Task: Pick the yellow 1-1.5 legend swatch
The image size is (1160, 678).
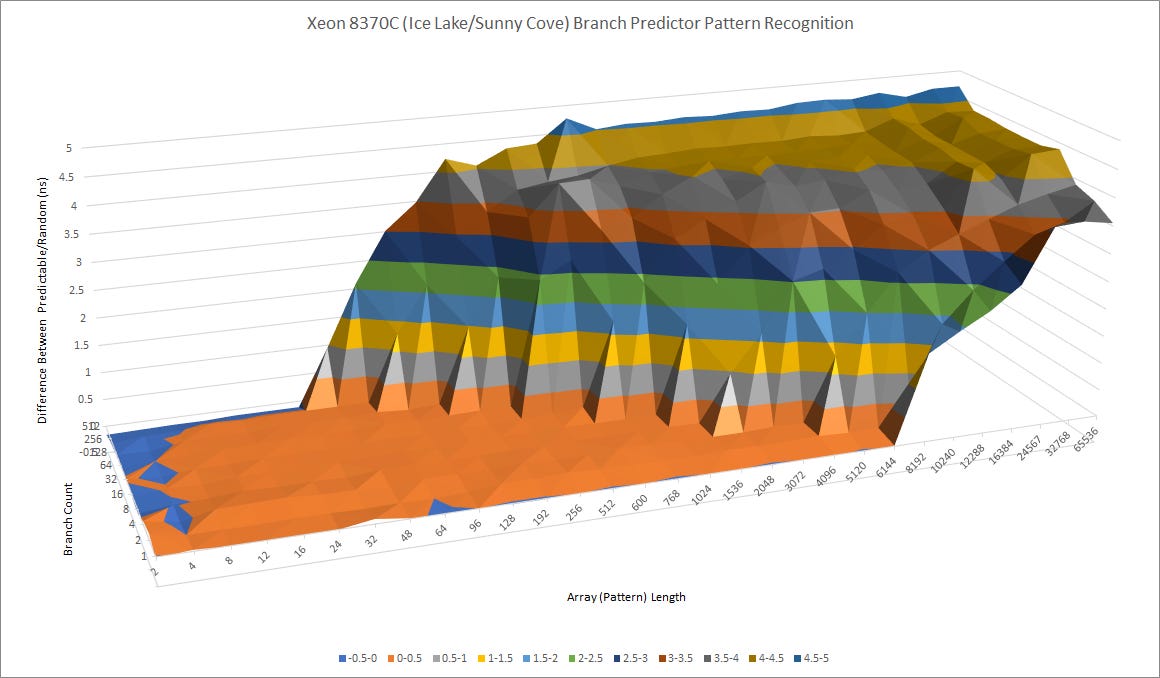Action: (481, 658)
